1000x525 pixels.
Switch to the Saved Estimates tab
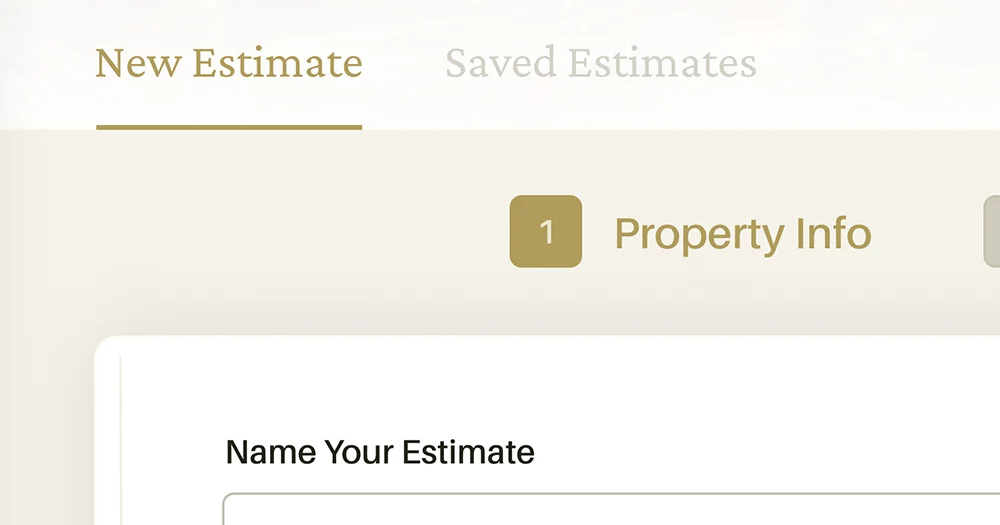pyautogui.click(x=600, y=63)
